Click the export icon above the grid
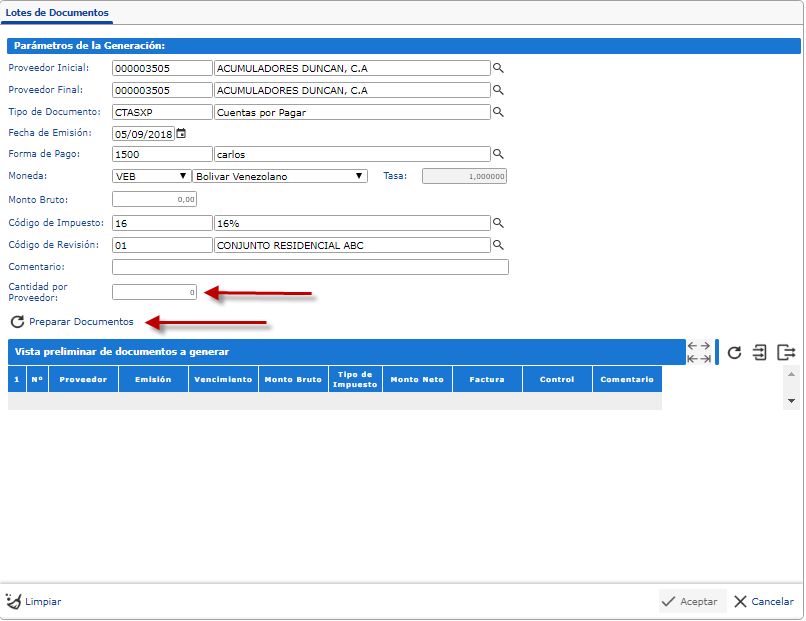Screen dimensions: 806x621 (x=786, y=352)
